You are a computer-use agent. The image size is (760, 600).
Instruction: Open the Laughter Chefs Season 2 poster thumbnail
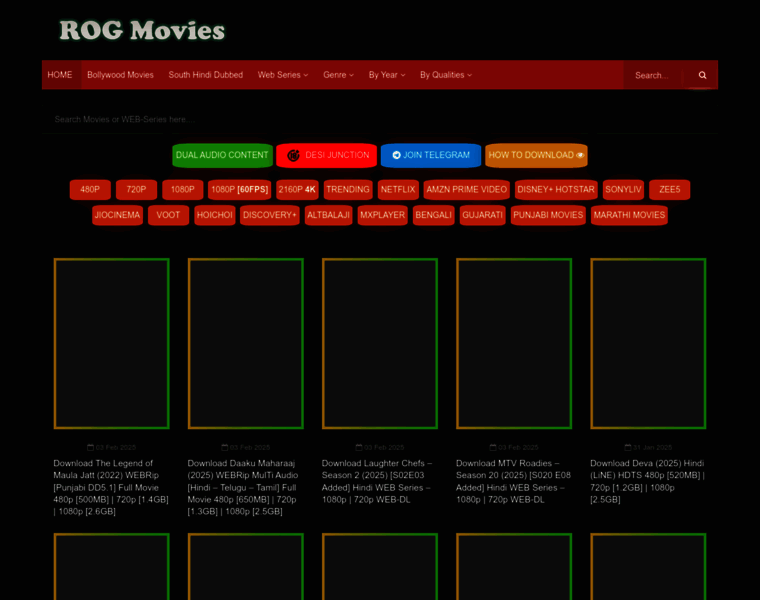[380, 344]
